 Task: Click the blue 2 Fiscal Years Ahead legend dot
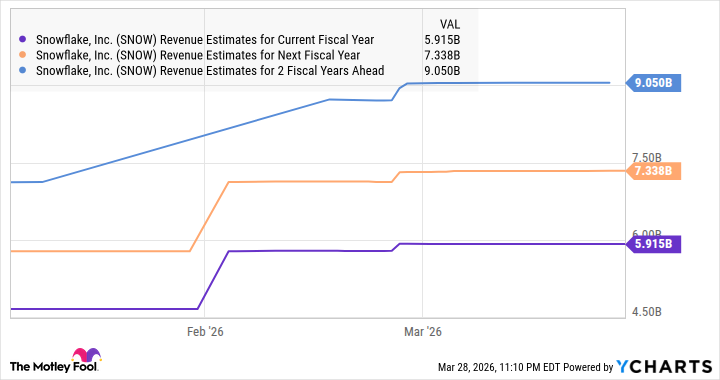[23, 71]
